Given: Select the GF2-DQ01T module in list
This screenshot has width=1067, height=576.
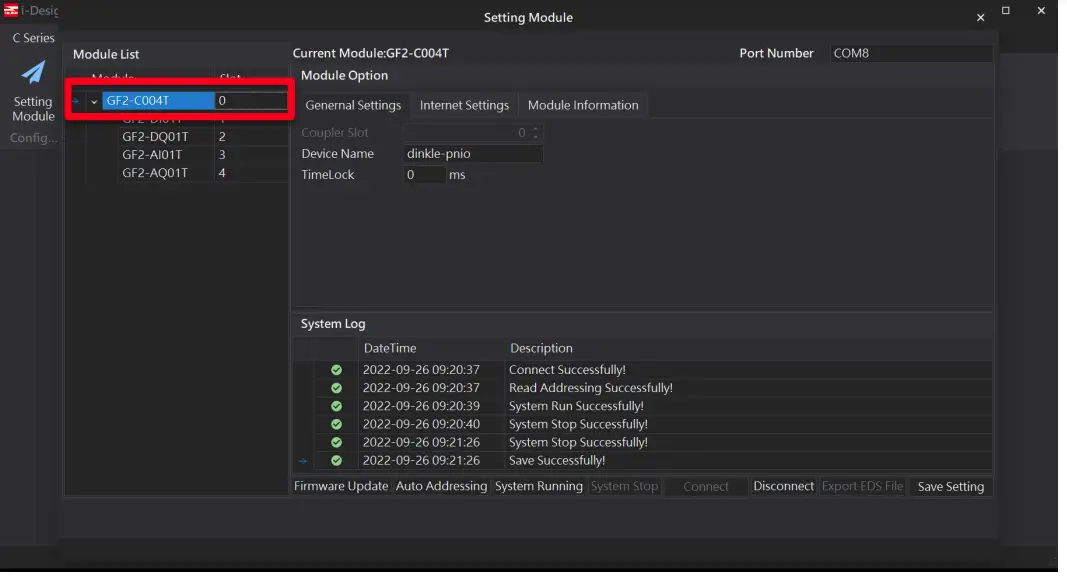Looking at the screenshot, I should coord(155,137).
